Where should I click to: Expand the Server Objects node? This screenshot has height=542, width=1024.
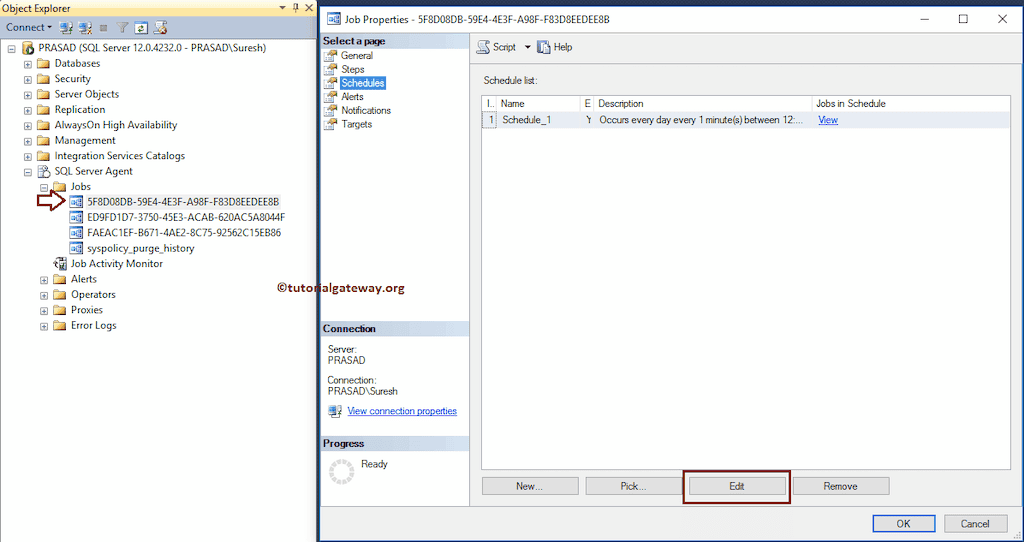click(x=27, y=95)
